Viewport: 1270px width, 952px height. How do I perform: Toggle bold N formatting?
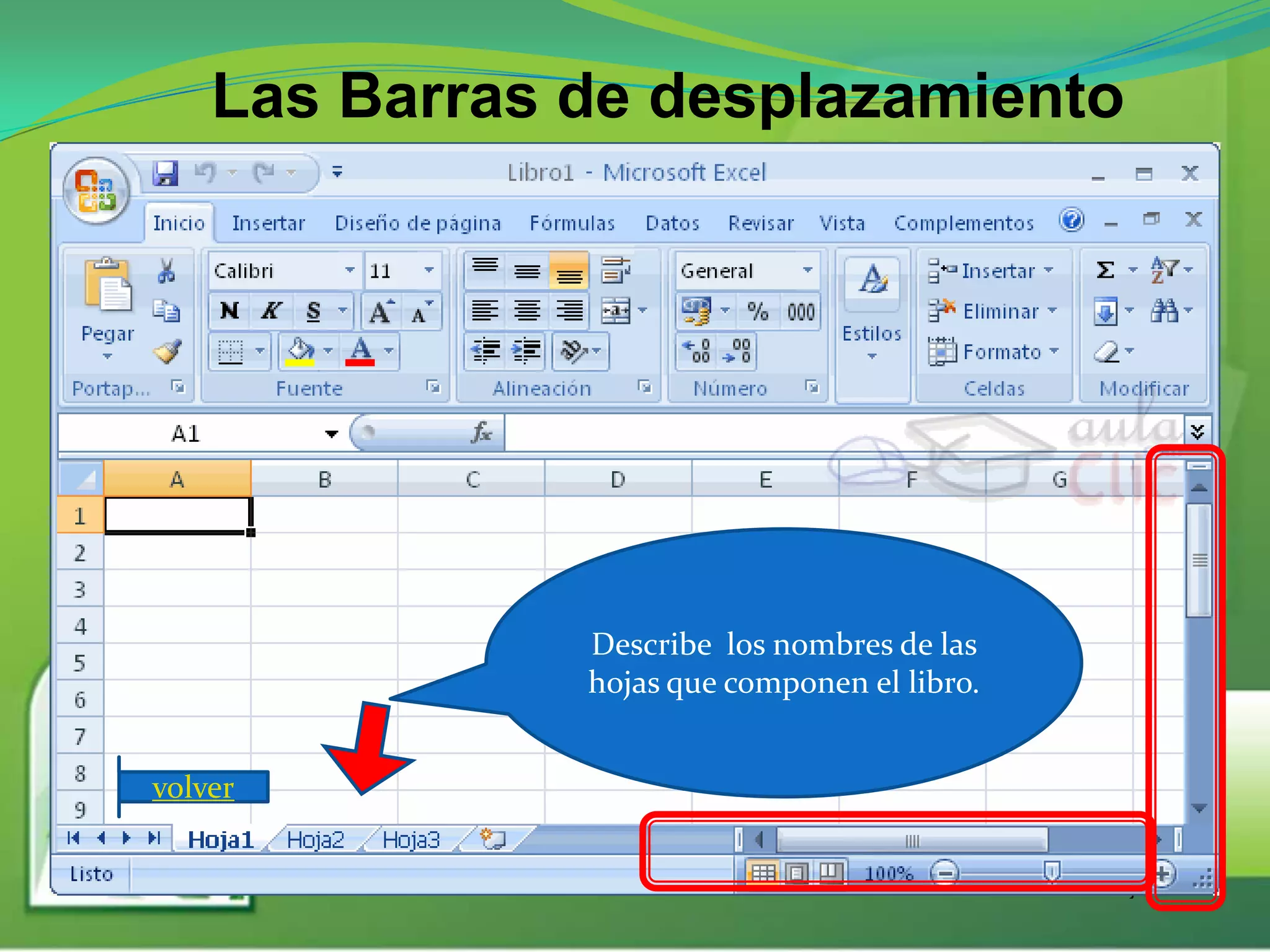coord(229,311)
